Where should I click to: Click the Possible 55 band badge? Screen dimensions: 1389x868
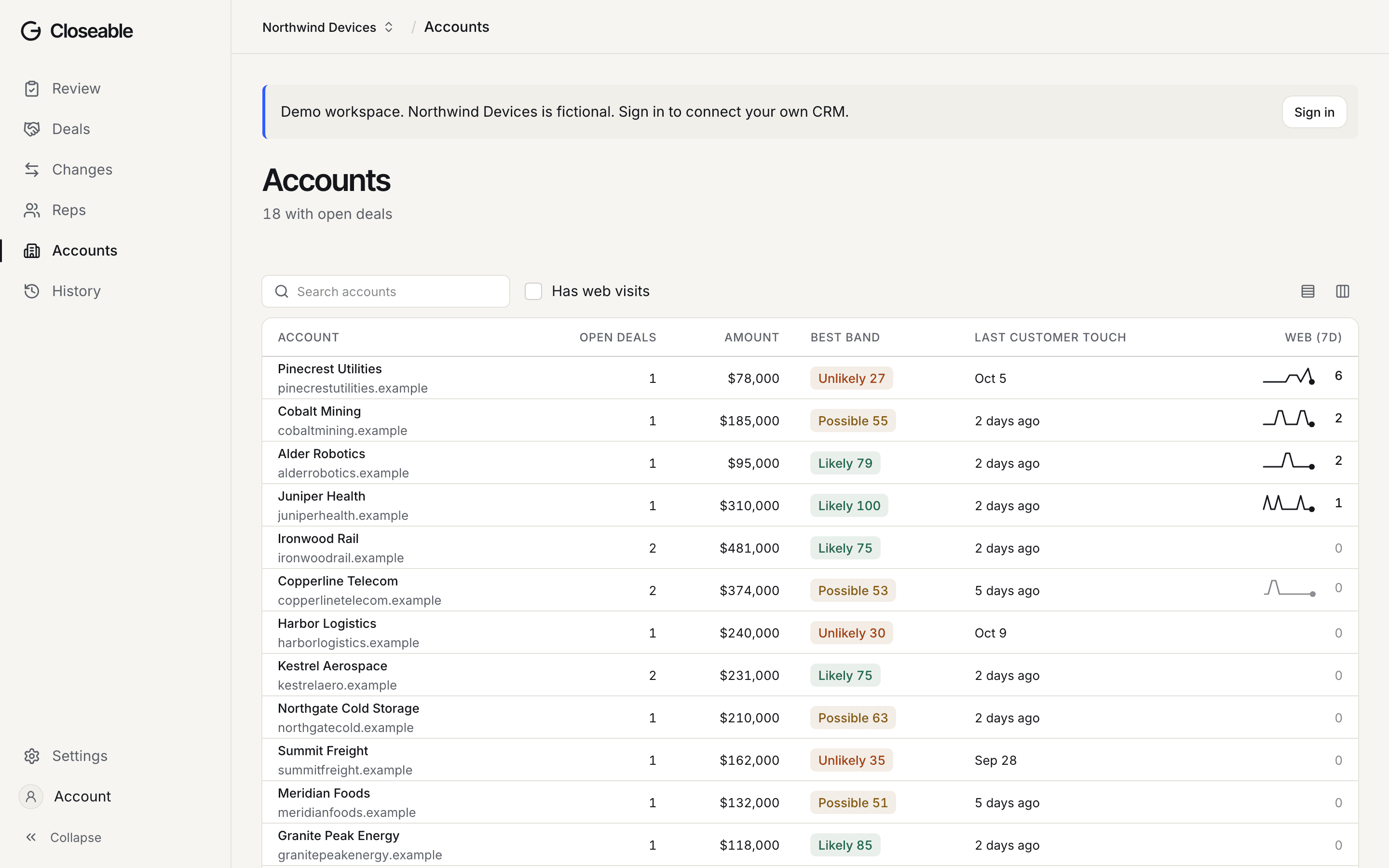[x=853, y=421]
